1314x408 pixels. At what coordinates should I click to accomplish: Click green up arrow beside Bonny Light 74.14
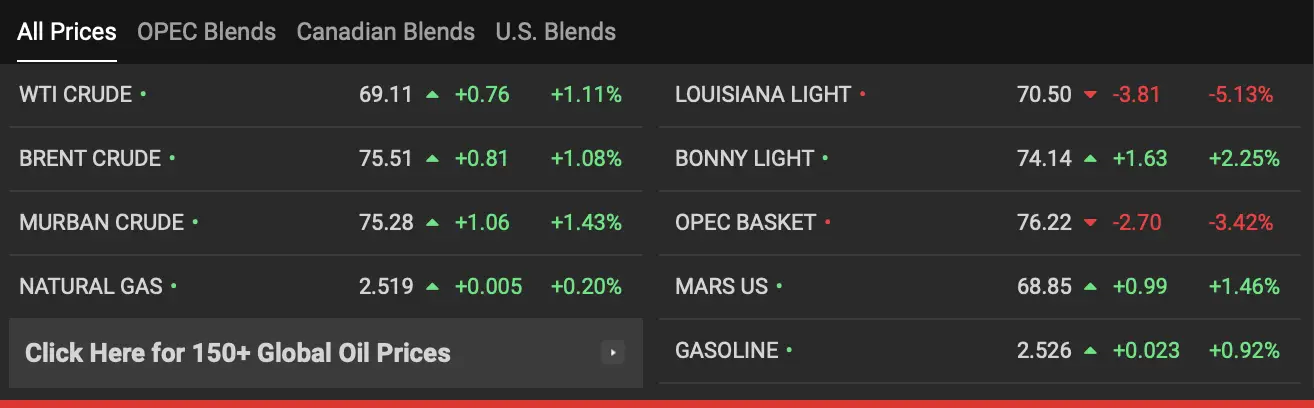click(x=1090, y=159)
